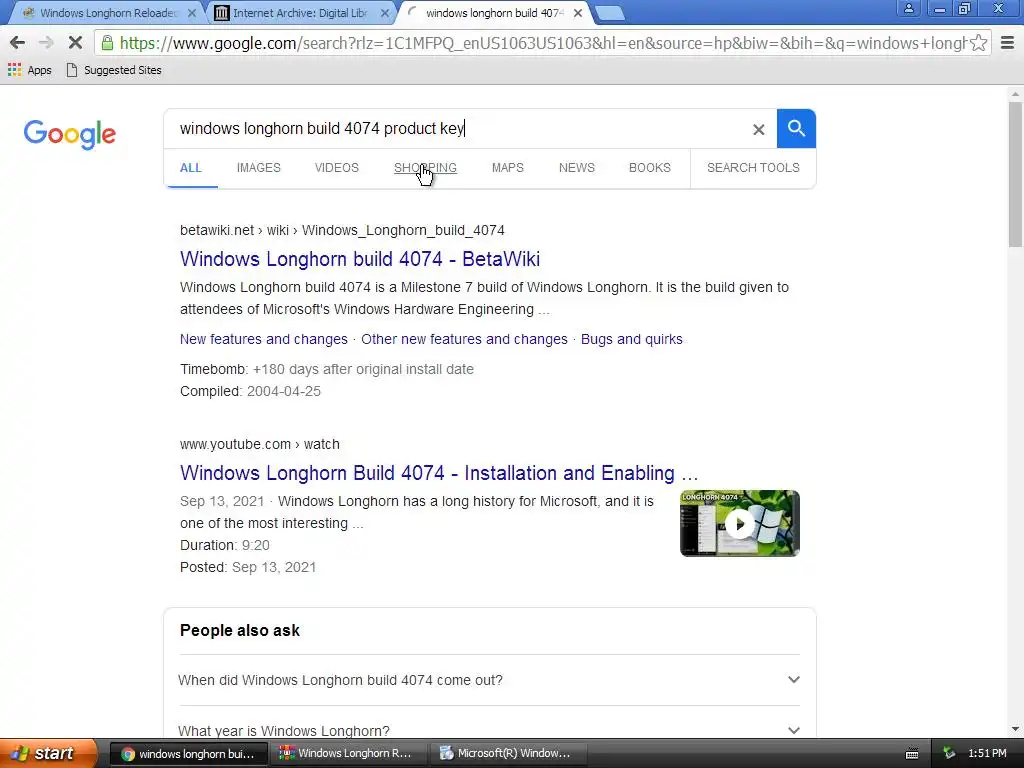Switch to MAPS results
Screen dimensions: 1024x768
(507, 168)
